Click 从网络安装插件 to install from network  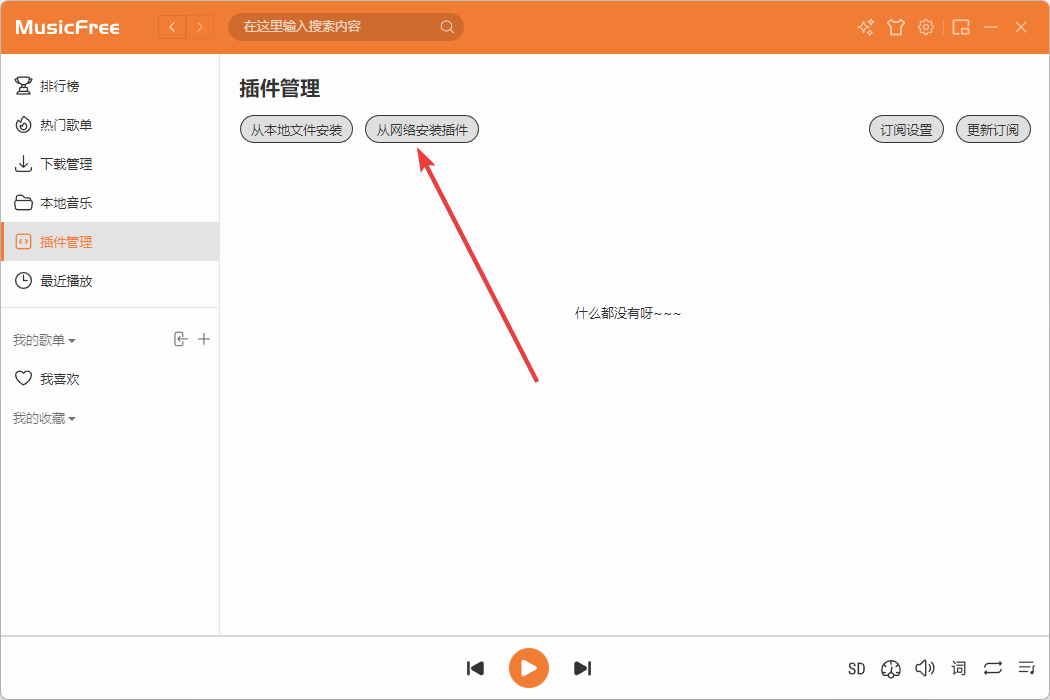point(421,129)
